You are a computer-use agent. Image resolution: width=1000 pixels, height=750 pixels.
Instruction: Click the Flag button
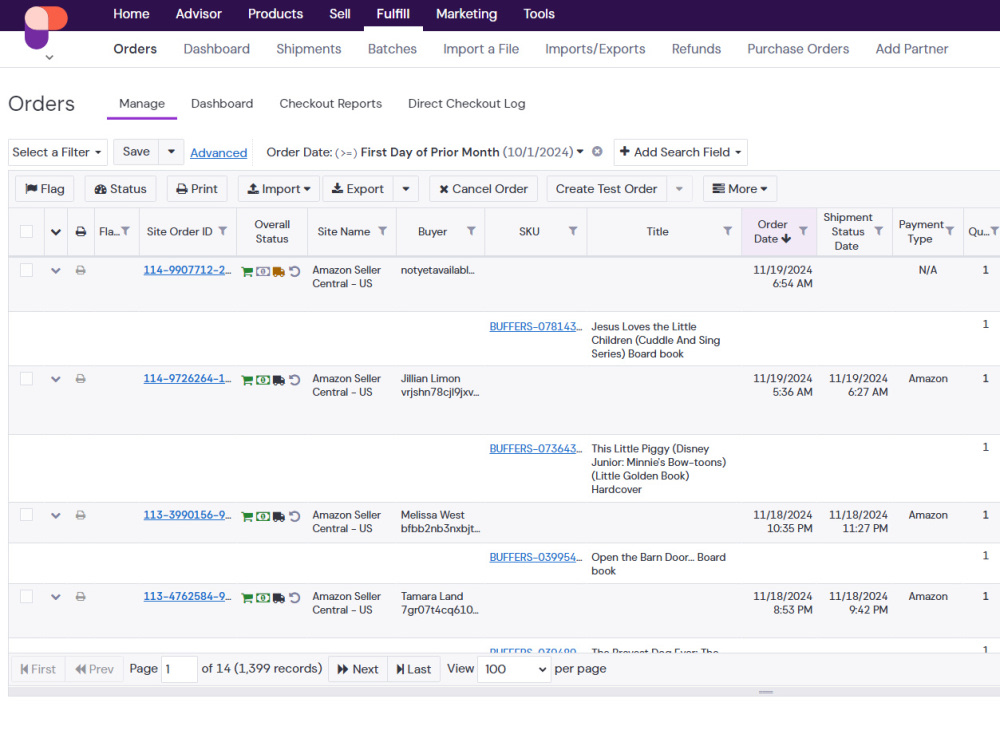45,189
